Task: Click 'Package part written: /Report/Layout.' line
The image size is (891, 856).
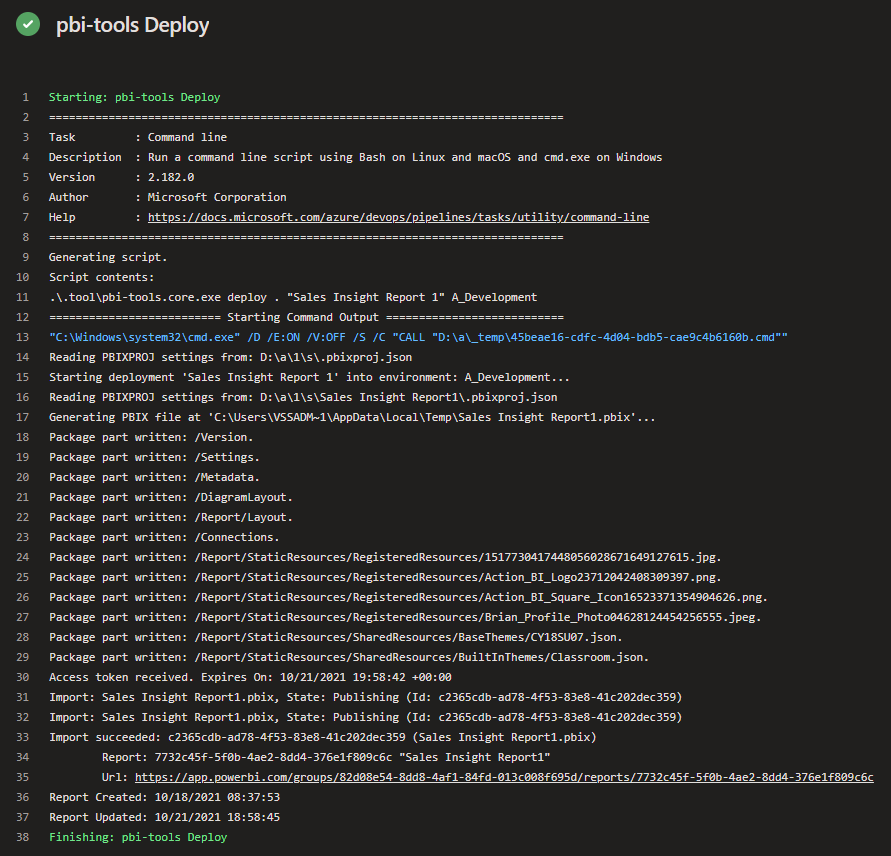Action: (171, 517)
